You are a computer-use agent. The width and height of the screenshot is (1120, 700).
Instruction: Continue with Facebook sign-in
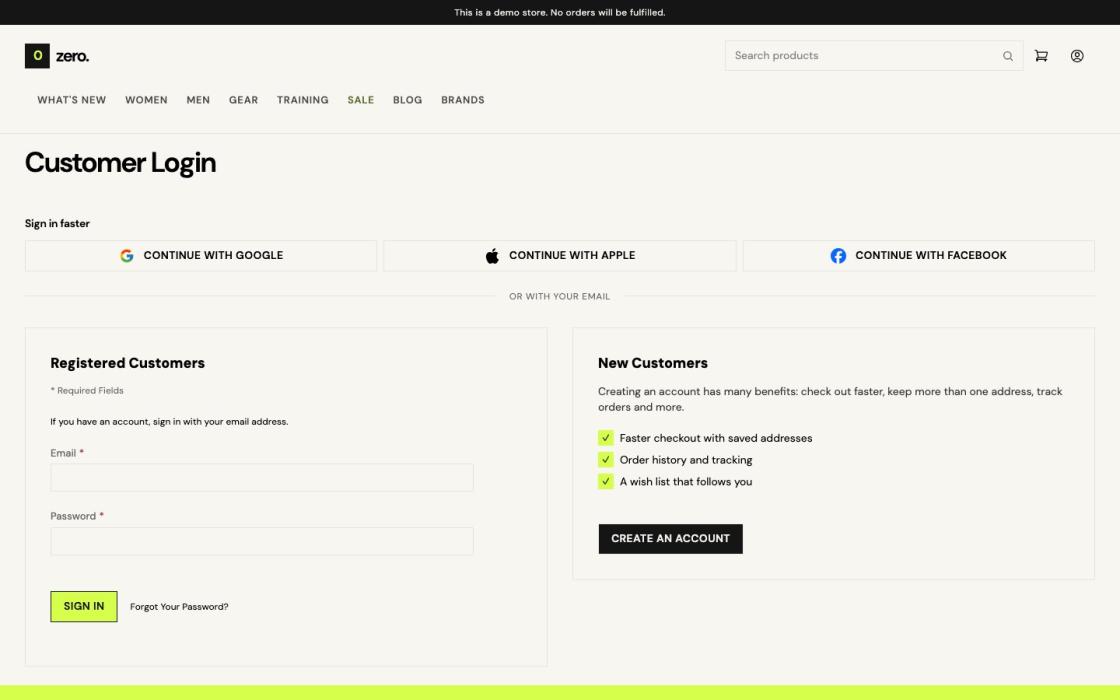919,256
